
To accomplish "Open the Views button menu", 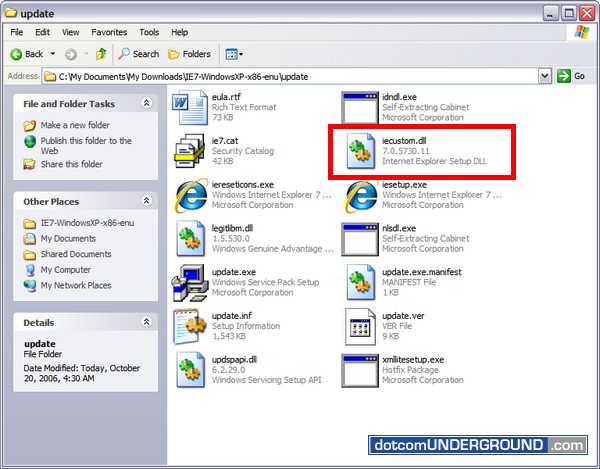I will point(234,54).
